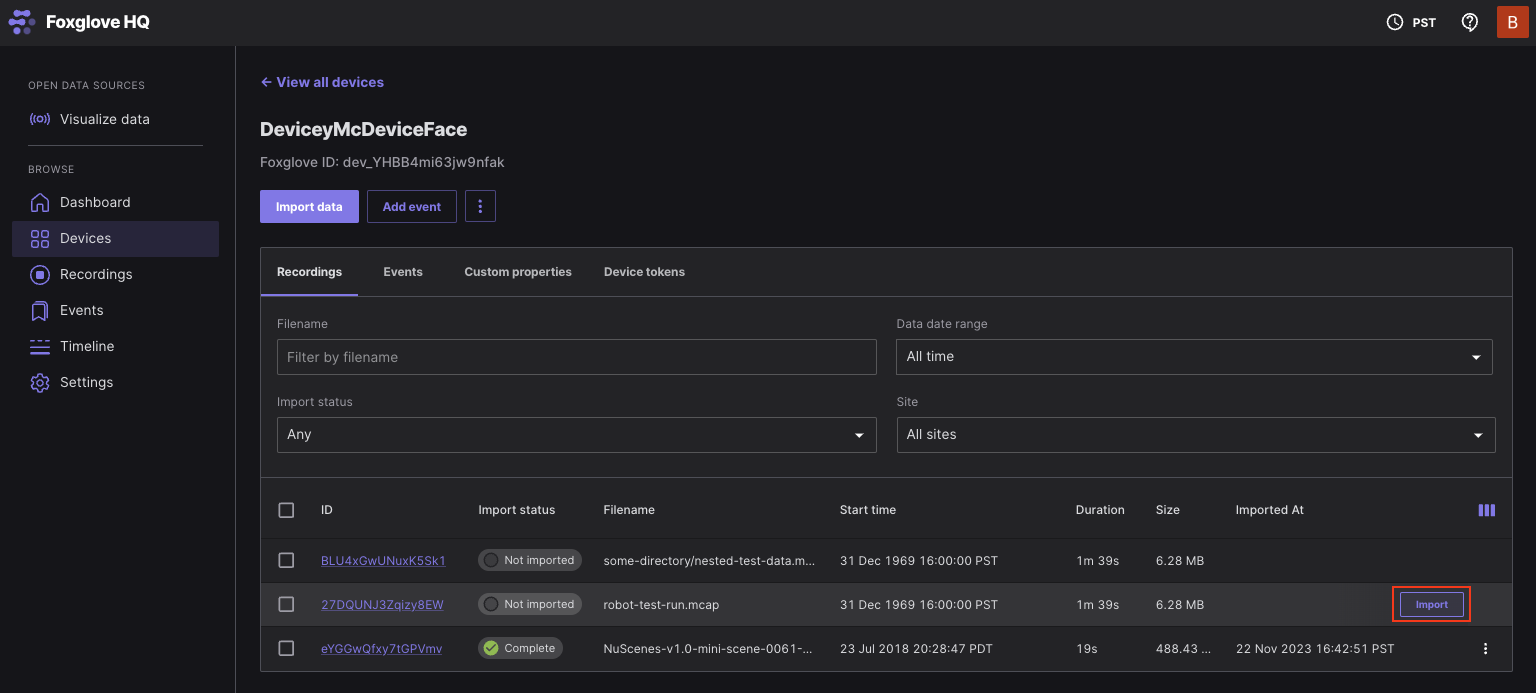1536x693 pixels.
Task: Open the kebab menu next to Add event
Action: click(480, 206)
